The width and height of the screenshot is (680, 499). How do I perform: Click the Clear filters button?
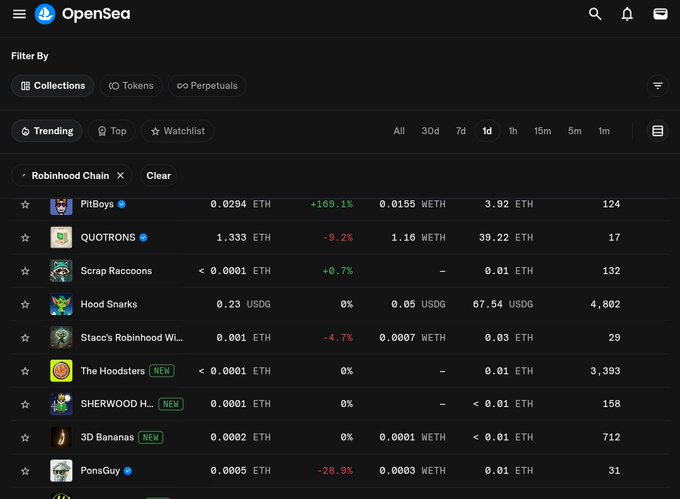click(158, 176)
